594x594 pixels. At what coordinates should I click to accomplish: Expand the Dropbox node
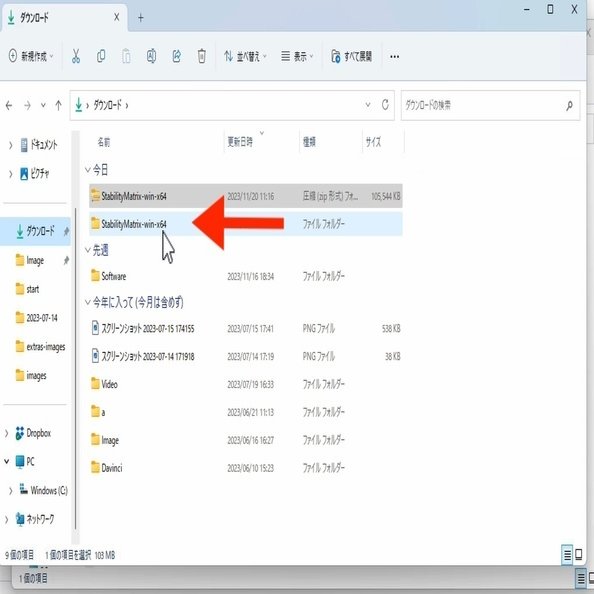coord(6,433)
